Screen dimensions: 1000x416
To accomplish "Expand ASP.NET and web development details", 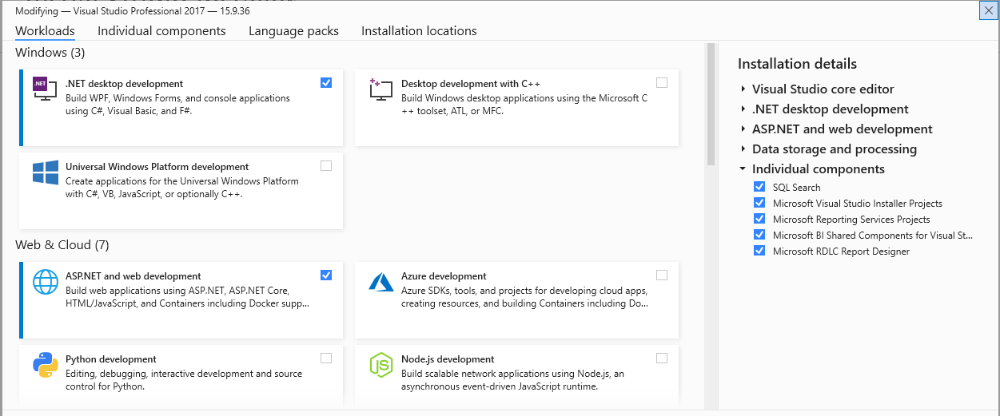I will [743, 129].
